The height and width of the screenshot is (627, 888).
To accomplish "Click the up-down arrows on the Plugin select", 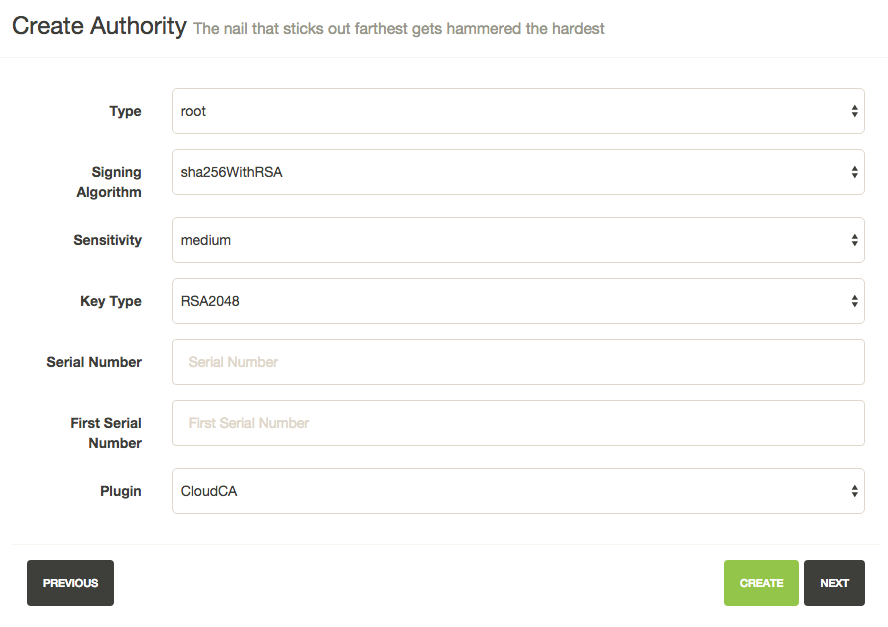I will point(854,491).
